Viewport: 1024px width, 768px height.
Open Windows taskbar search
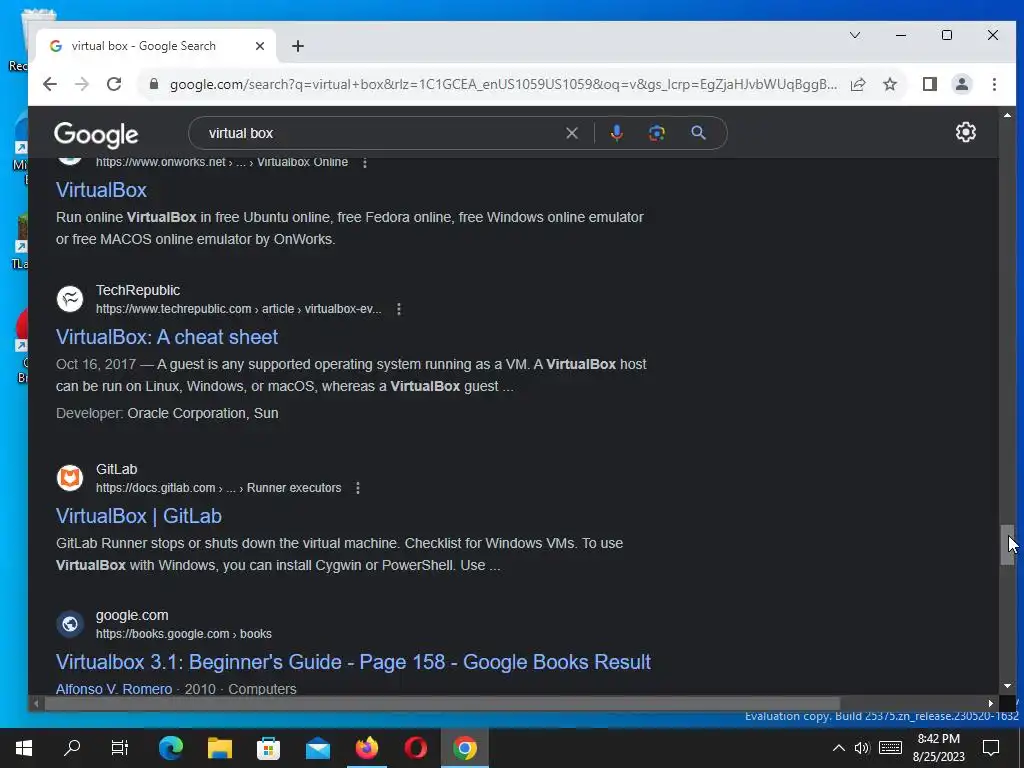72,748
